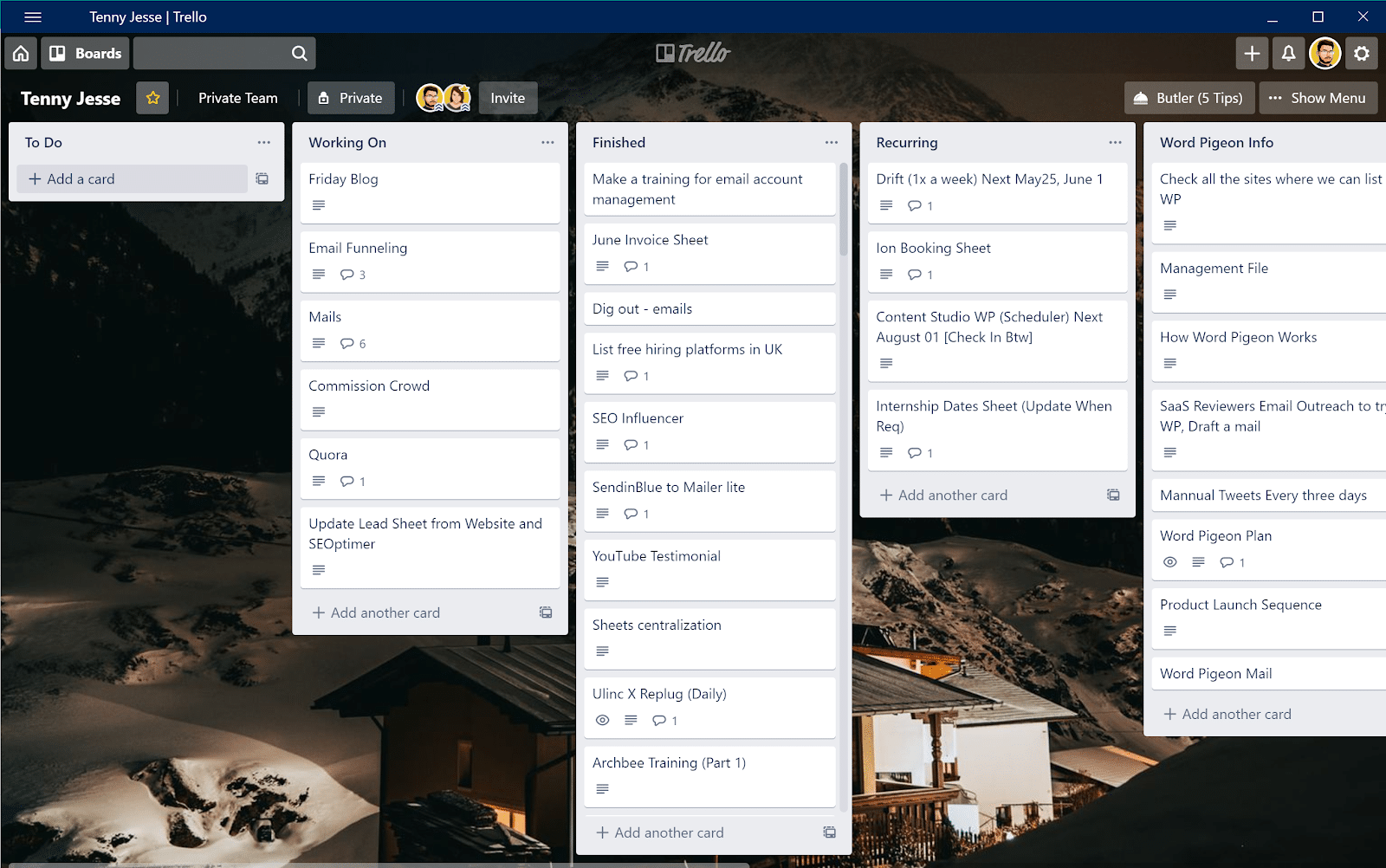Viewport: 1386px width, 868px height.
Task: Click second board member avatar
Action: (457, 98)
